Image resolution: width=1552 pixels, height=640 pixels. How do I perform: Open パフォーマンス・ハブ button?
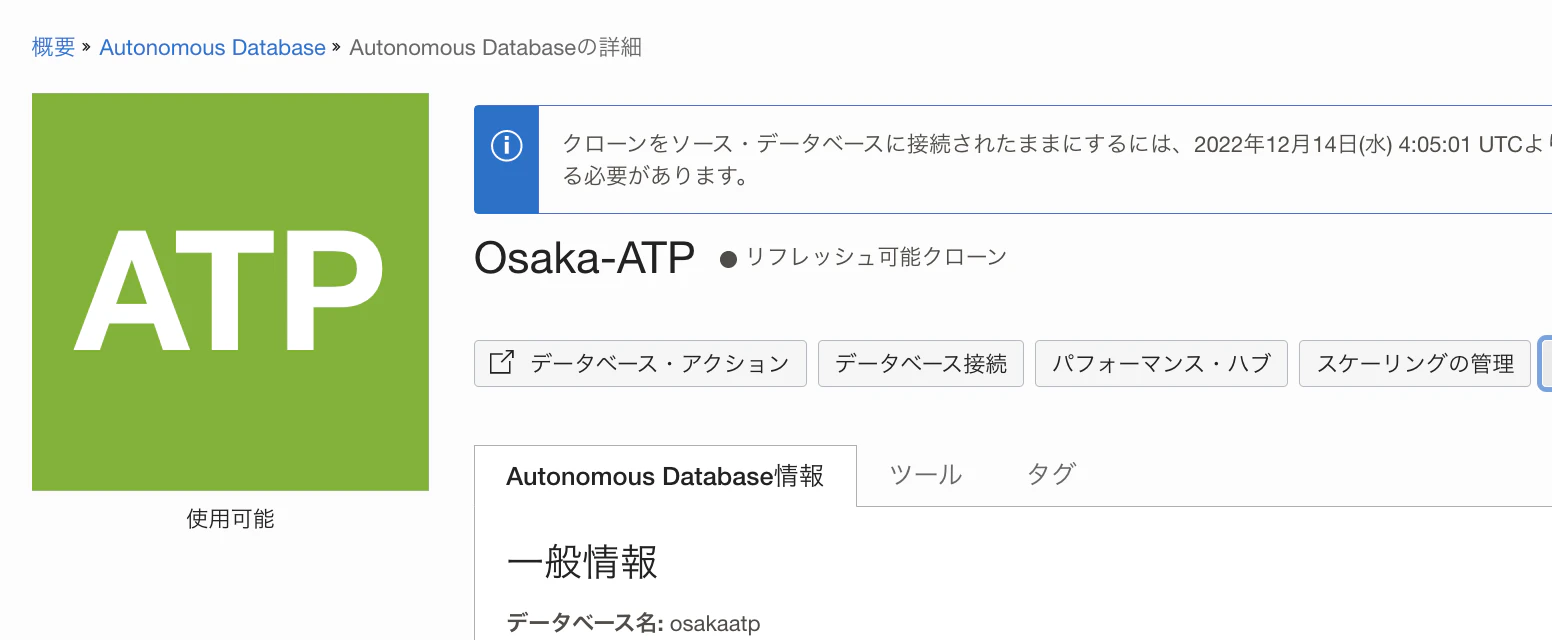tap(1161, 363)
